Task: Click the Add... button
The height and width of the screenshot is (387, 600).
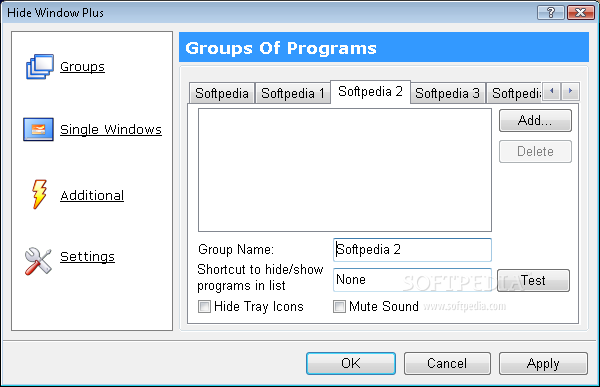Action: (x=535, y=121)
